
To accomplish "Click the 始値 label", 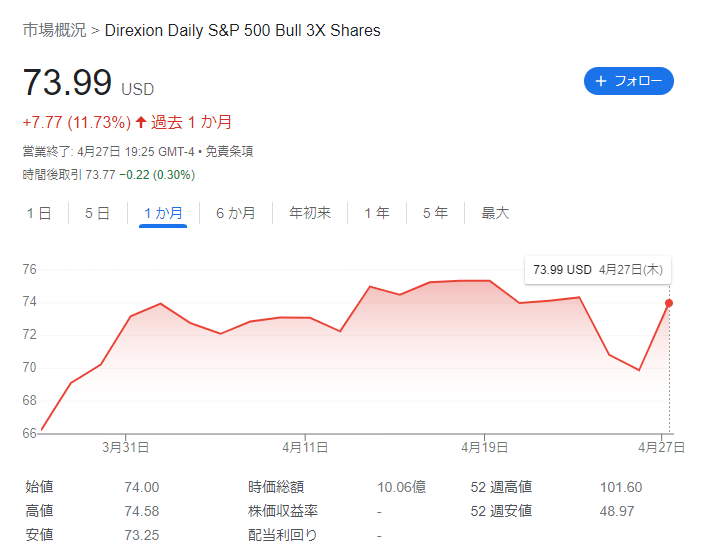I will coord(40,487).
